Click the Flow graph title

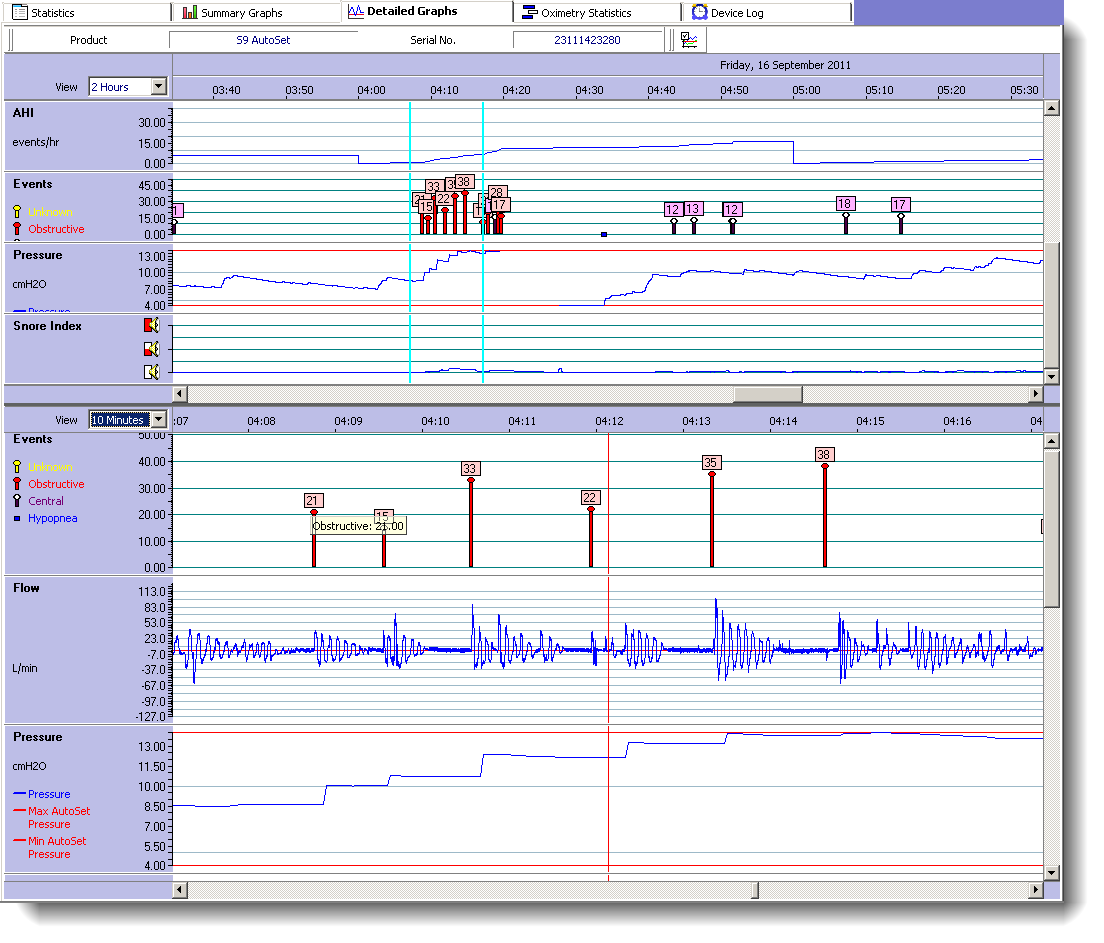[x=26, y=588]
